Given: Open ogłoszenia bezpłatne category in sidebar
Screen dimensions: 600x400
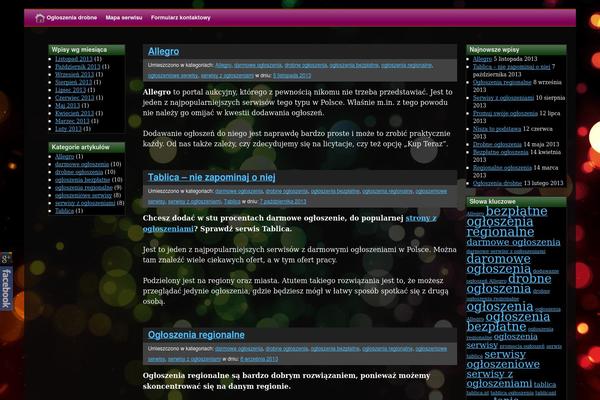Looking at the screenshot, I should 82,180.
